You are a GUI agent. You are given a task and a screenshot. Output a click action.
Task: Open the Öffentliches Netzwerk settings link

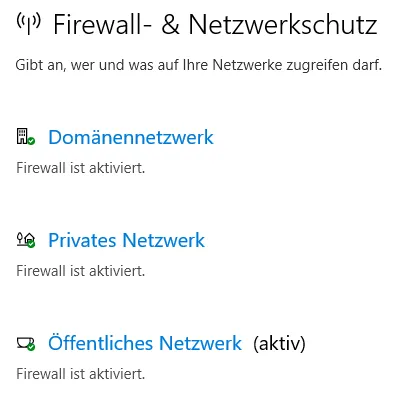tap(145, 343)
